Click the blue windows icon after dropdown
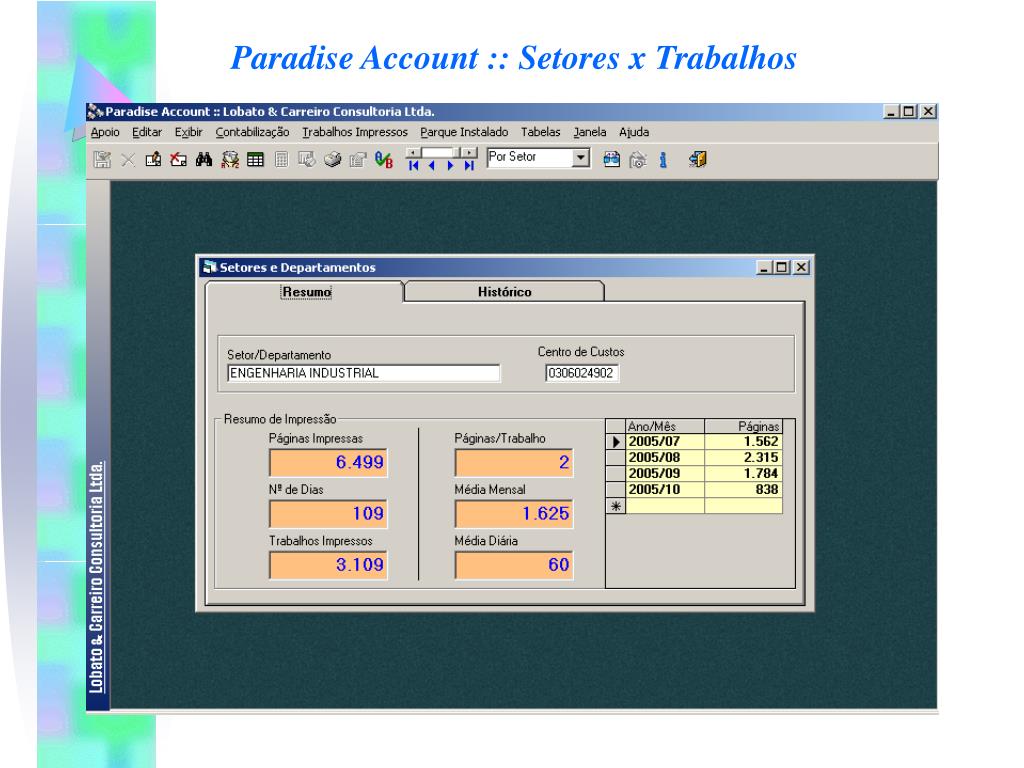The width and height of the screenshot is (1024, 768). [612, 159]
